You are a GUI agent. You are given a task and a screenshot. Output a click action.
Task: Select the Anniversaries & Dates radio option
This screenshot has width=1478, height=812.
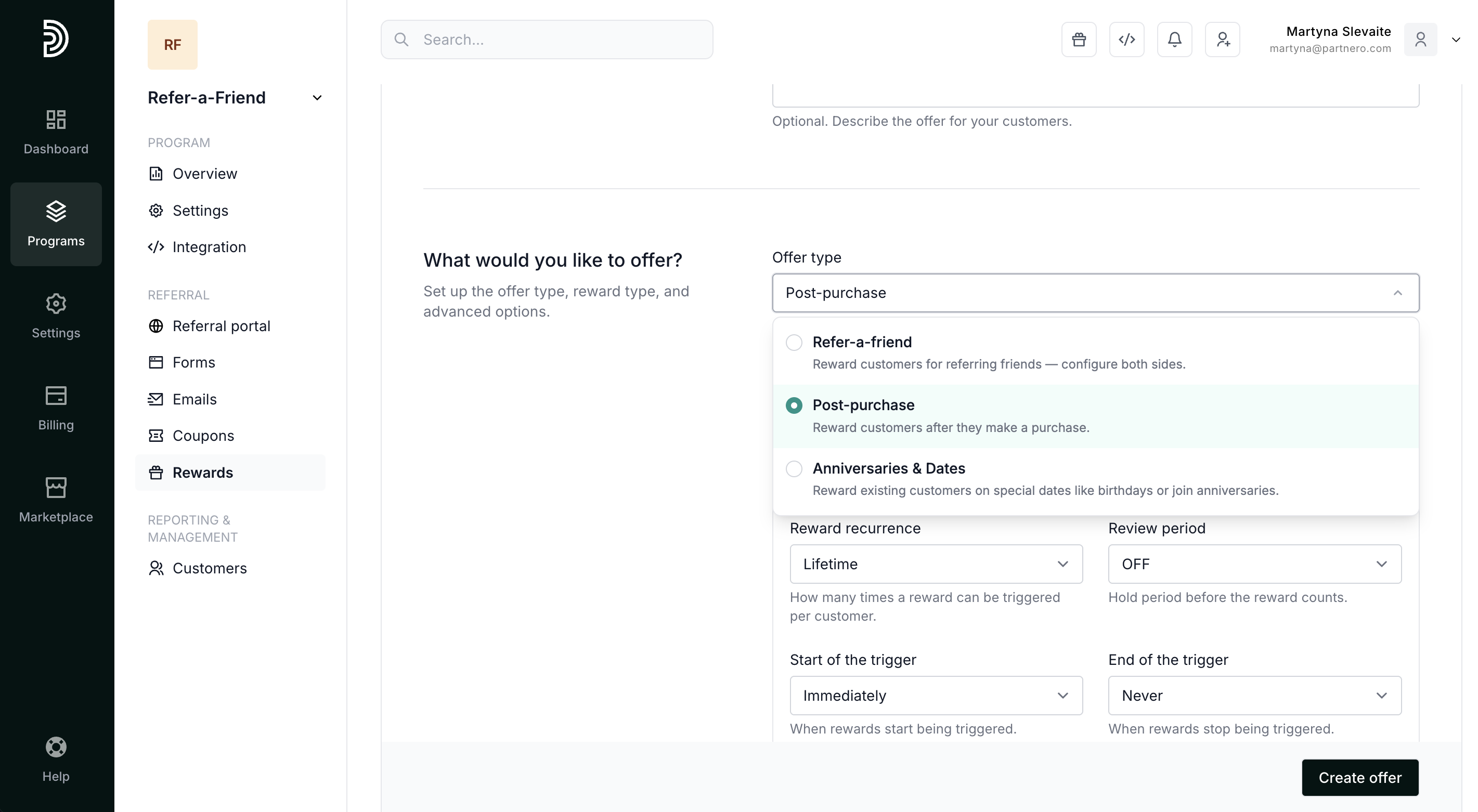point(794,468)
